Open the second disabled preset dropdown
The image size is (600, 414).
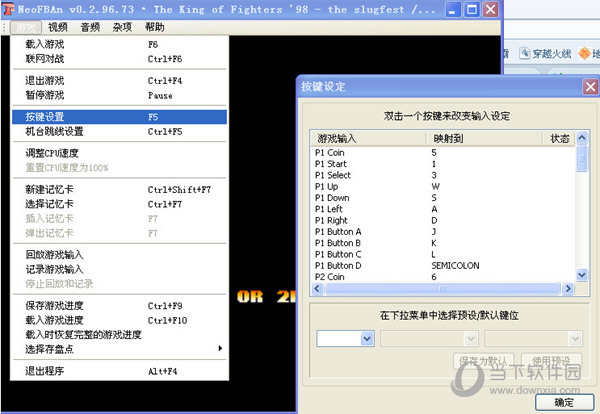(429, 339)
